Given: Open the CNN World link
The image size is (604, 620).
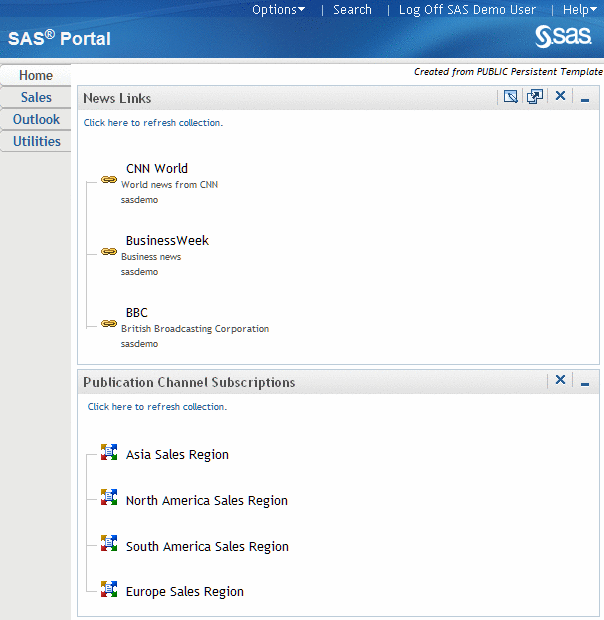Looking at the screenshot, I should [157, 168].
